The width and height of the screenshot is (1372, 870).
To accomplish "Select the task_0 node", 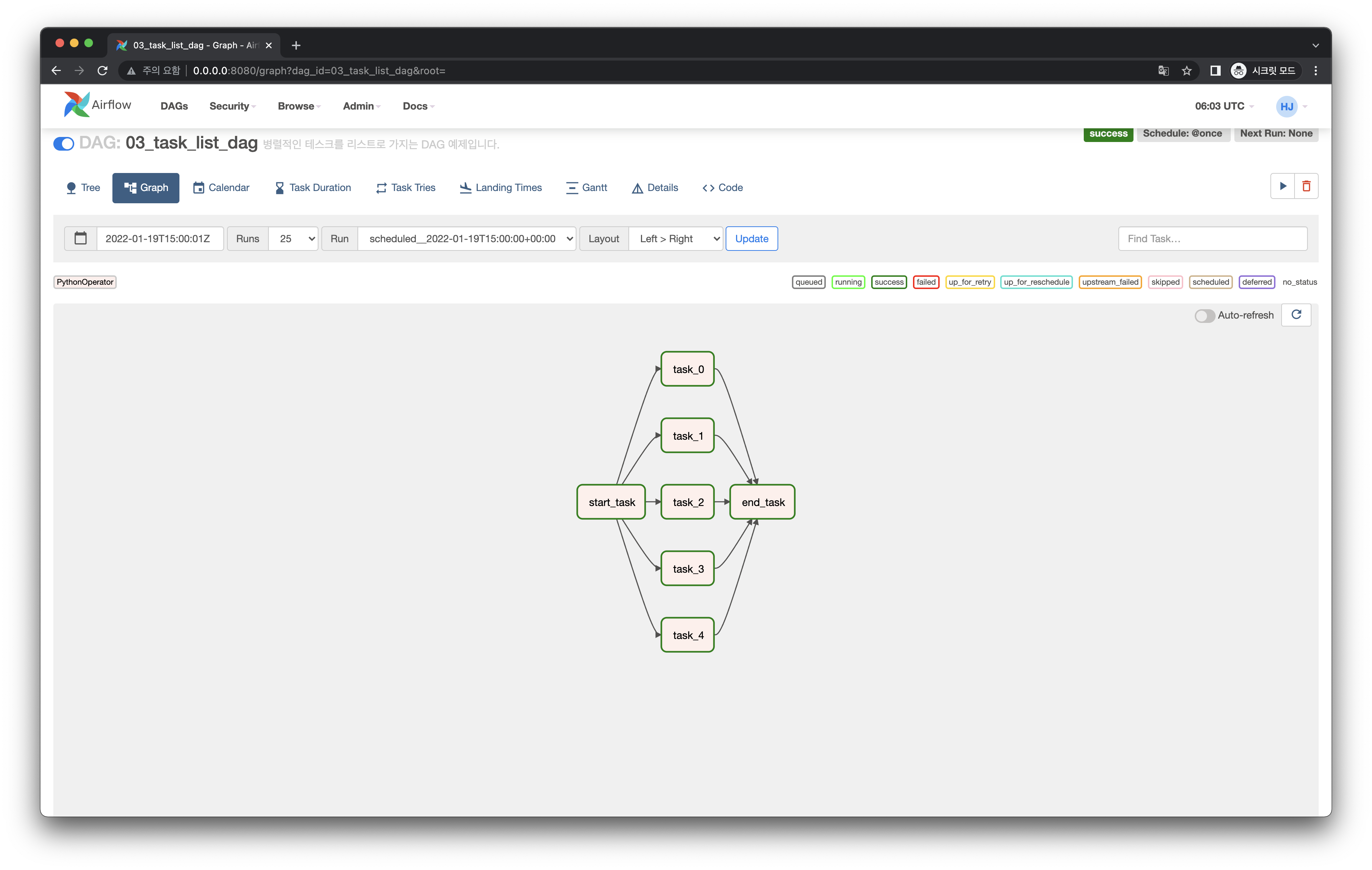I will tap(687, 369).
